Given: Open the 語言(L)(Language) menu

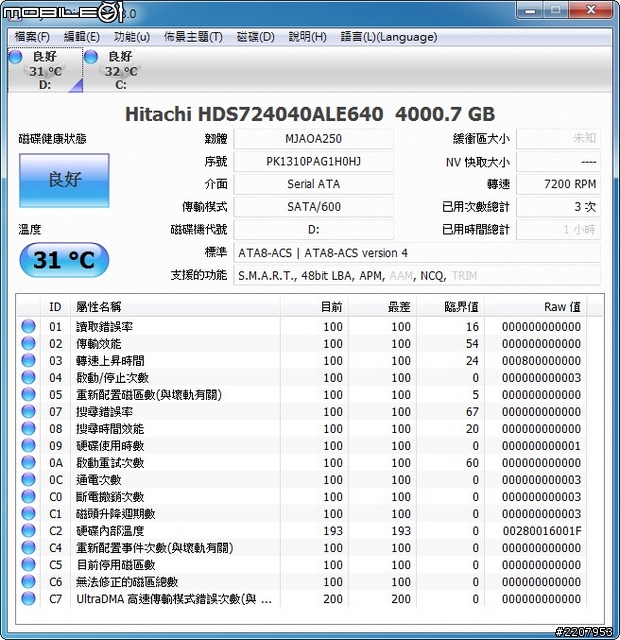Looking at the screenshot, I should point(389,37).
